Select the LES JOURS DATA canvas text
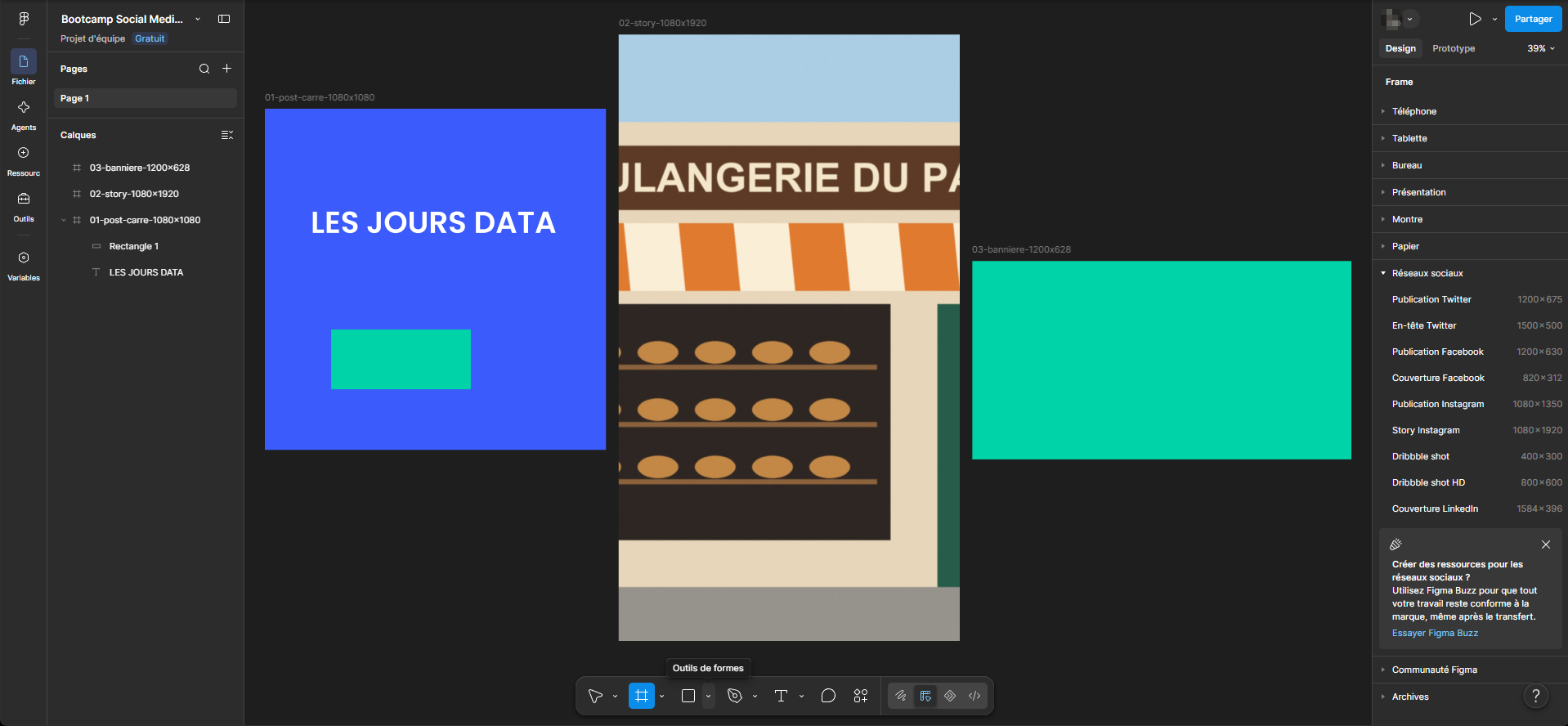 [433, 222]
